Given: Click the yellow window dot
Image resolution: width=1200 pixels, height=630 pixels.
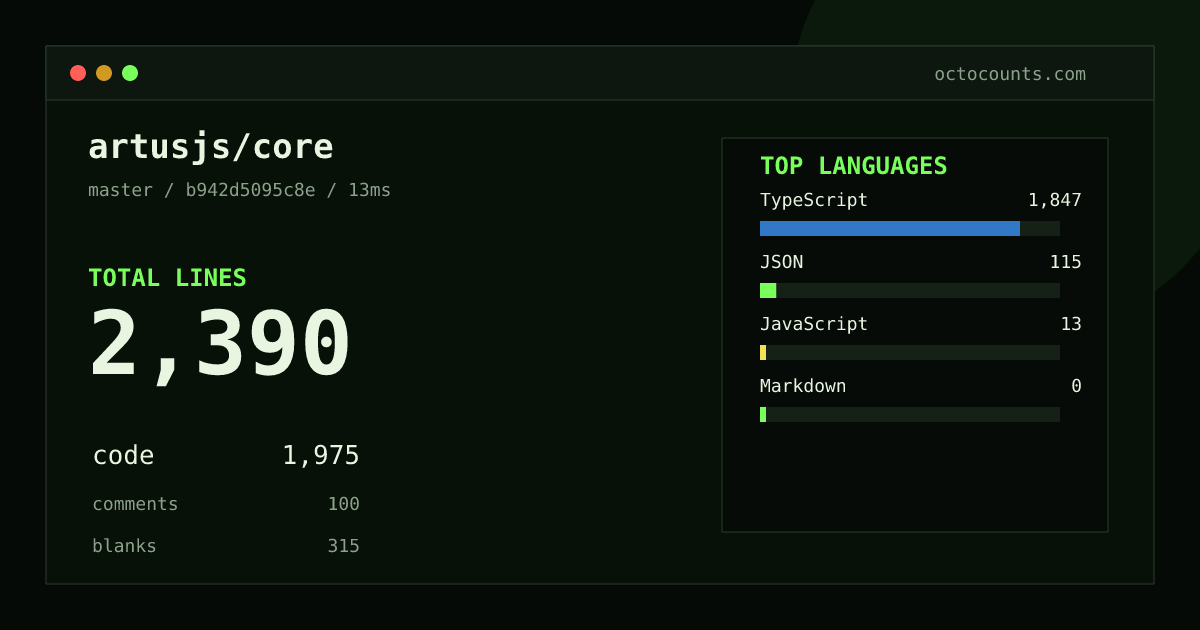Looking at the screenshot, I should 104,73.
